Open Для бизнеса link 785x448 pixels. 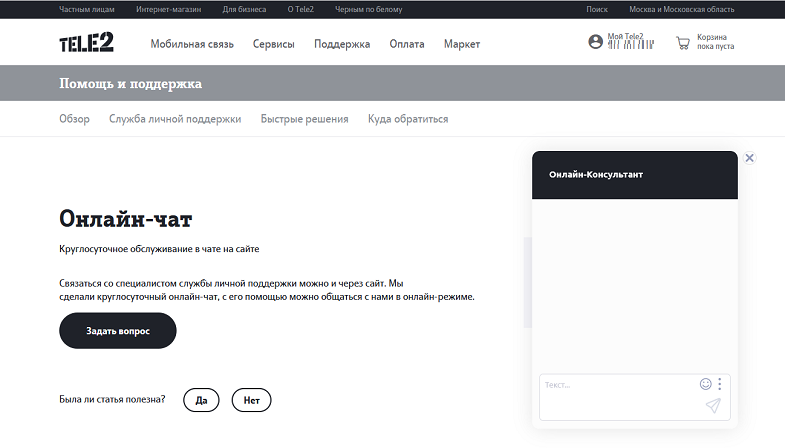[x=244, y=9]
